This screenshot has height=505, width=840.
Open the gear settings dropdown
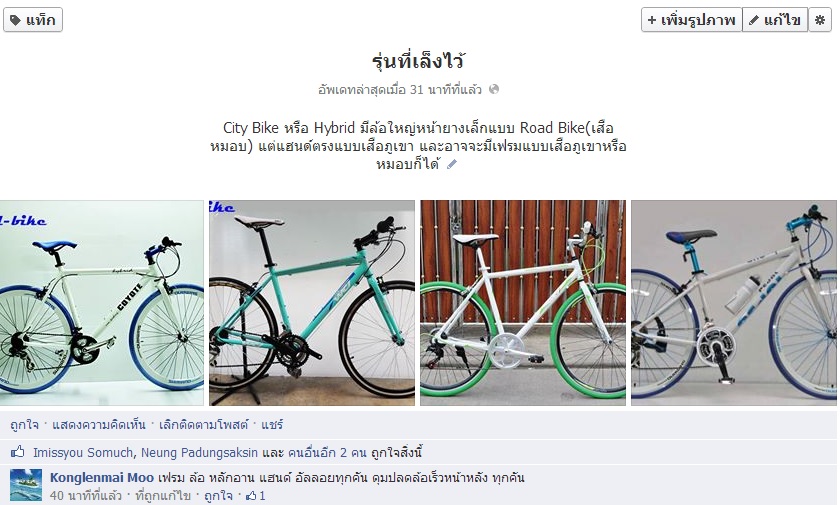(820, 20)
